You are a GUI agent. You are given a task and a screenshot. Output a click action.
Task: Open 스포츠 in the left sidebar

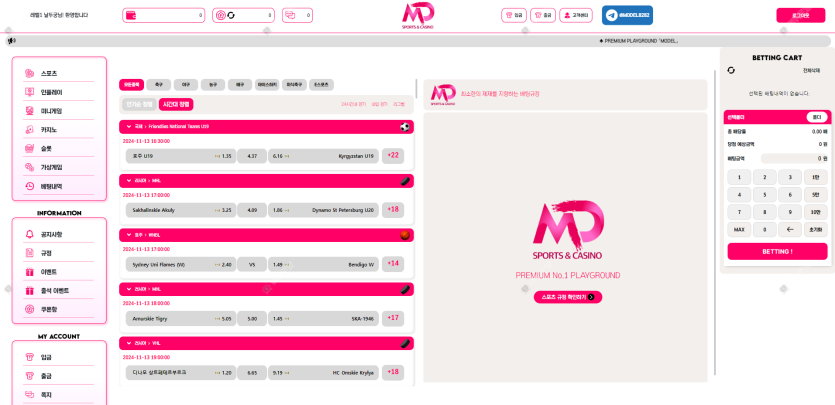pyautogui.click(x=59, y=73)
